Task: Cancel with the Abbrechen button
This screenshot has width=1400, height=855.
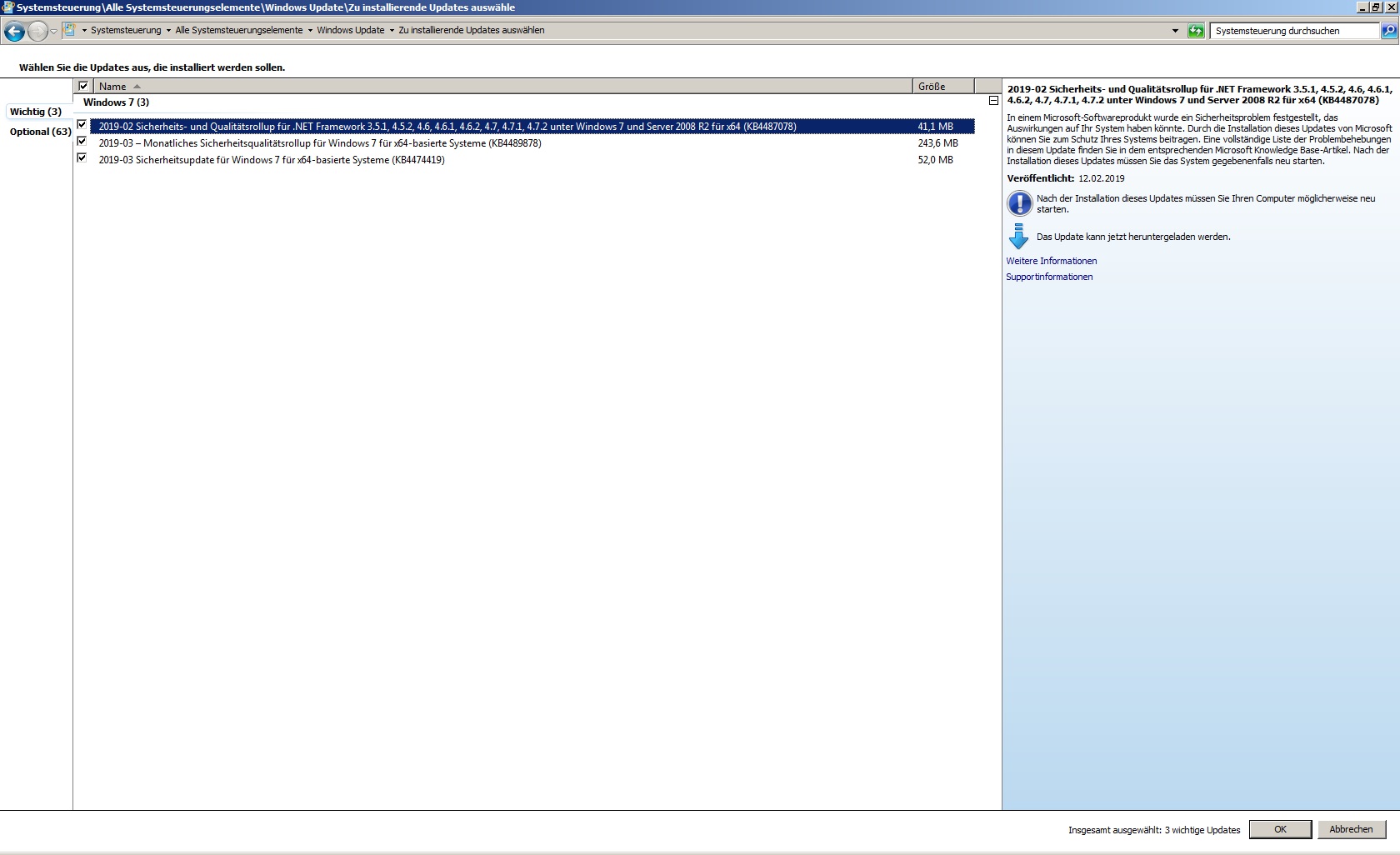Action: point(1350,829)
